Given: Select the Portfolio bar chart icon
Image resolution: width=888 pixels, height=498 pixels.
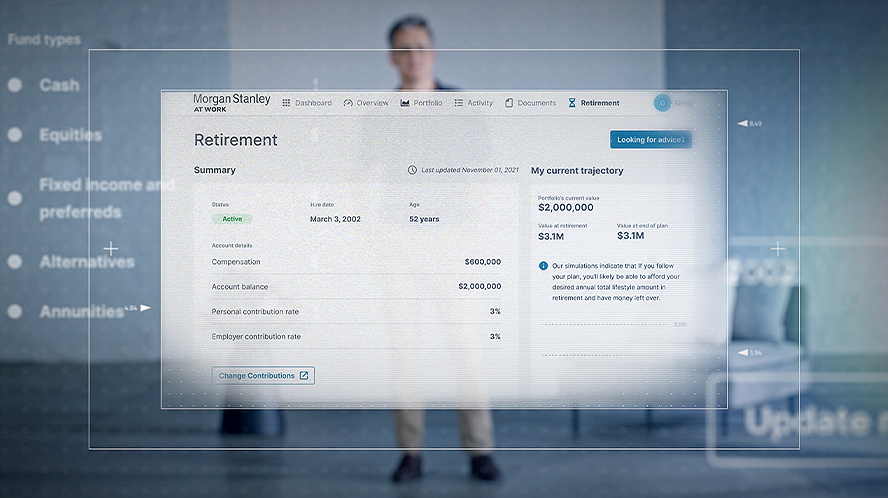Looking at the screenshot, I should (405, 103).
